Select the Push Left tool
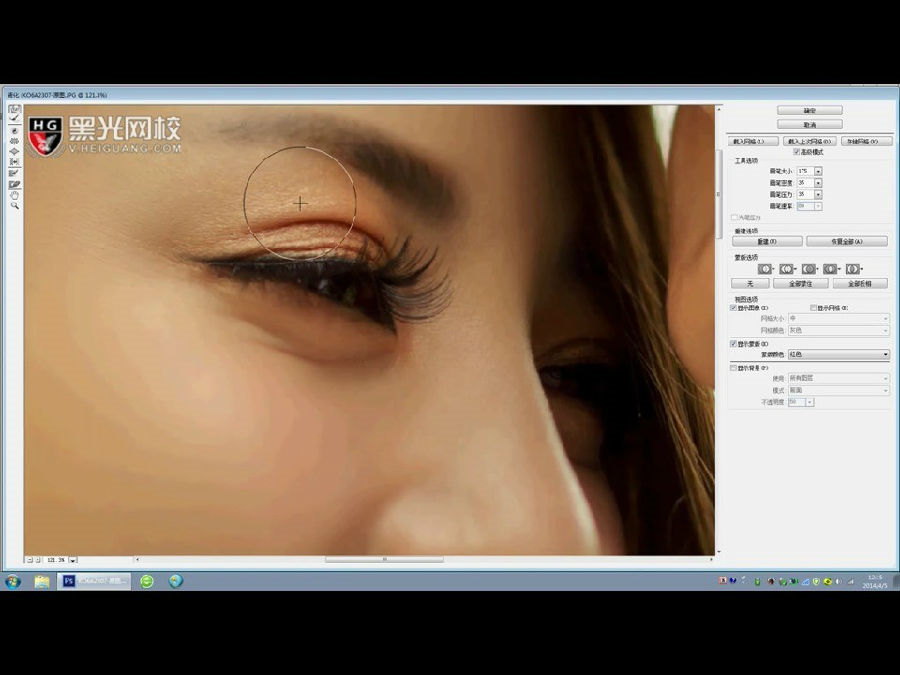The image size is (900, 675). click(x=14, y=162)
